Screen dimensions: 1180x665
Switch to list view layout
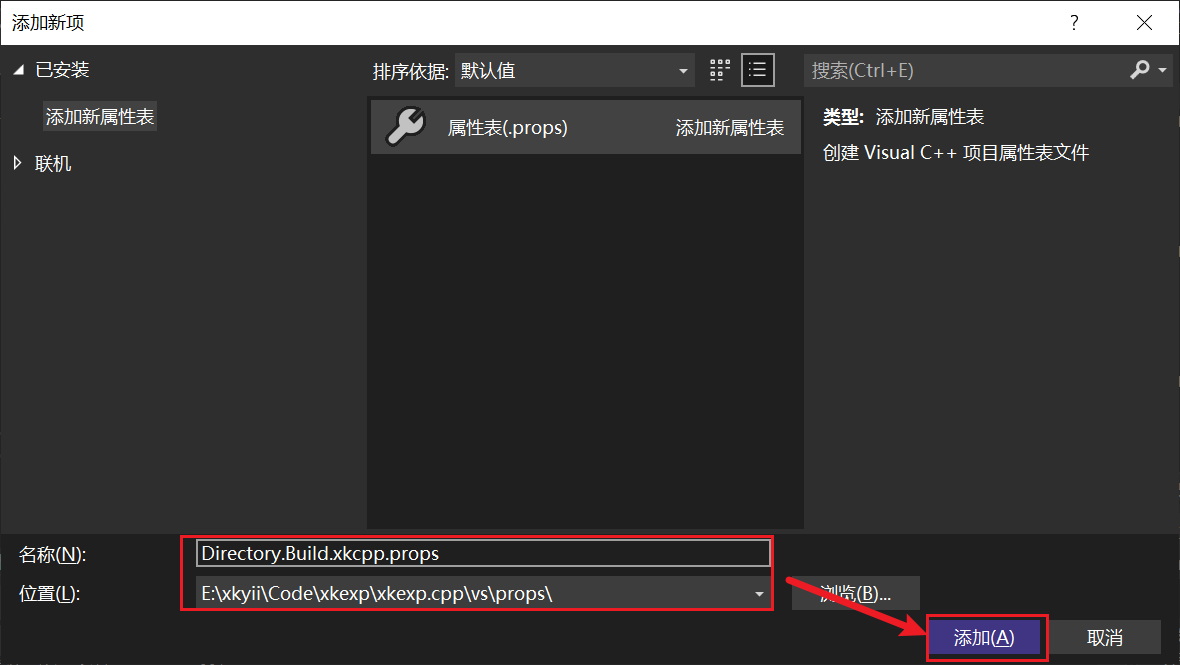coord(758,71)
